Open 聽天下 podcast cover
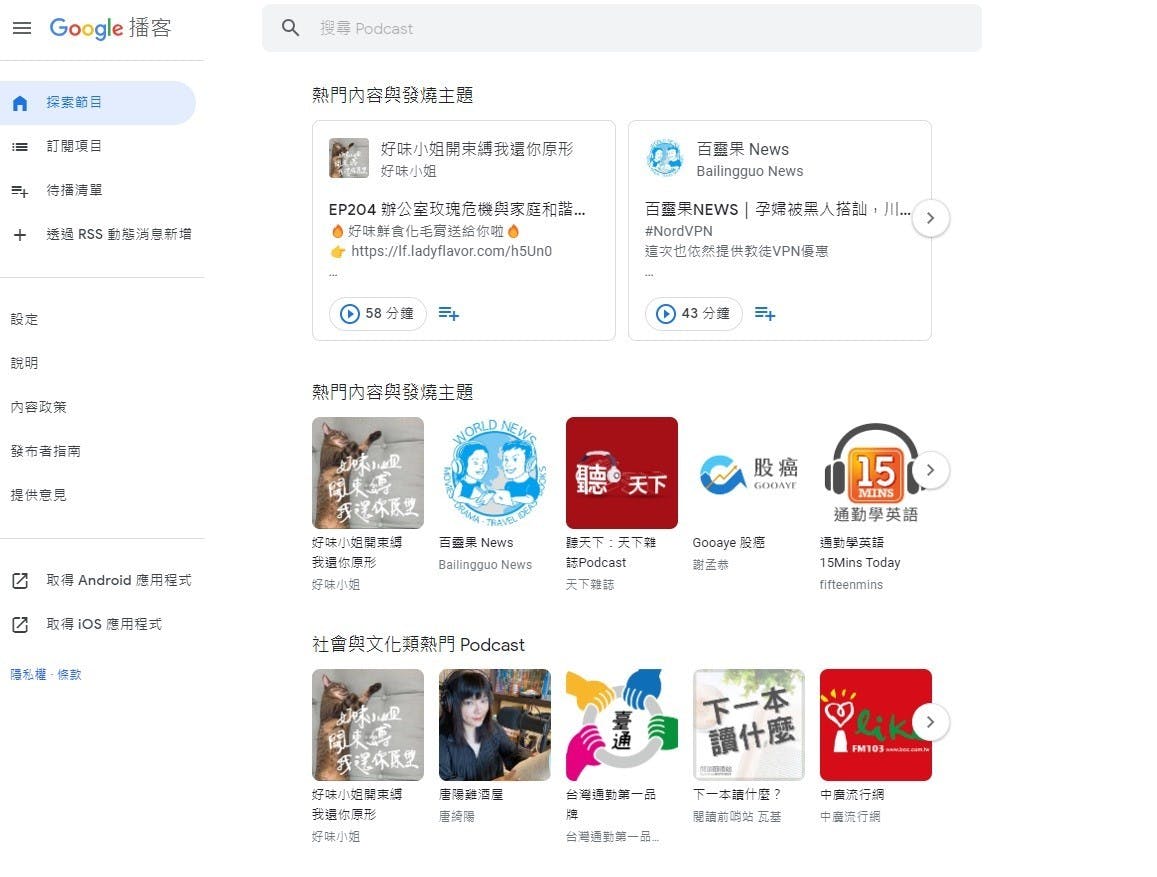Screen dimensions: 1157x877 (622, 473)
